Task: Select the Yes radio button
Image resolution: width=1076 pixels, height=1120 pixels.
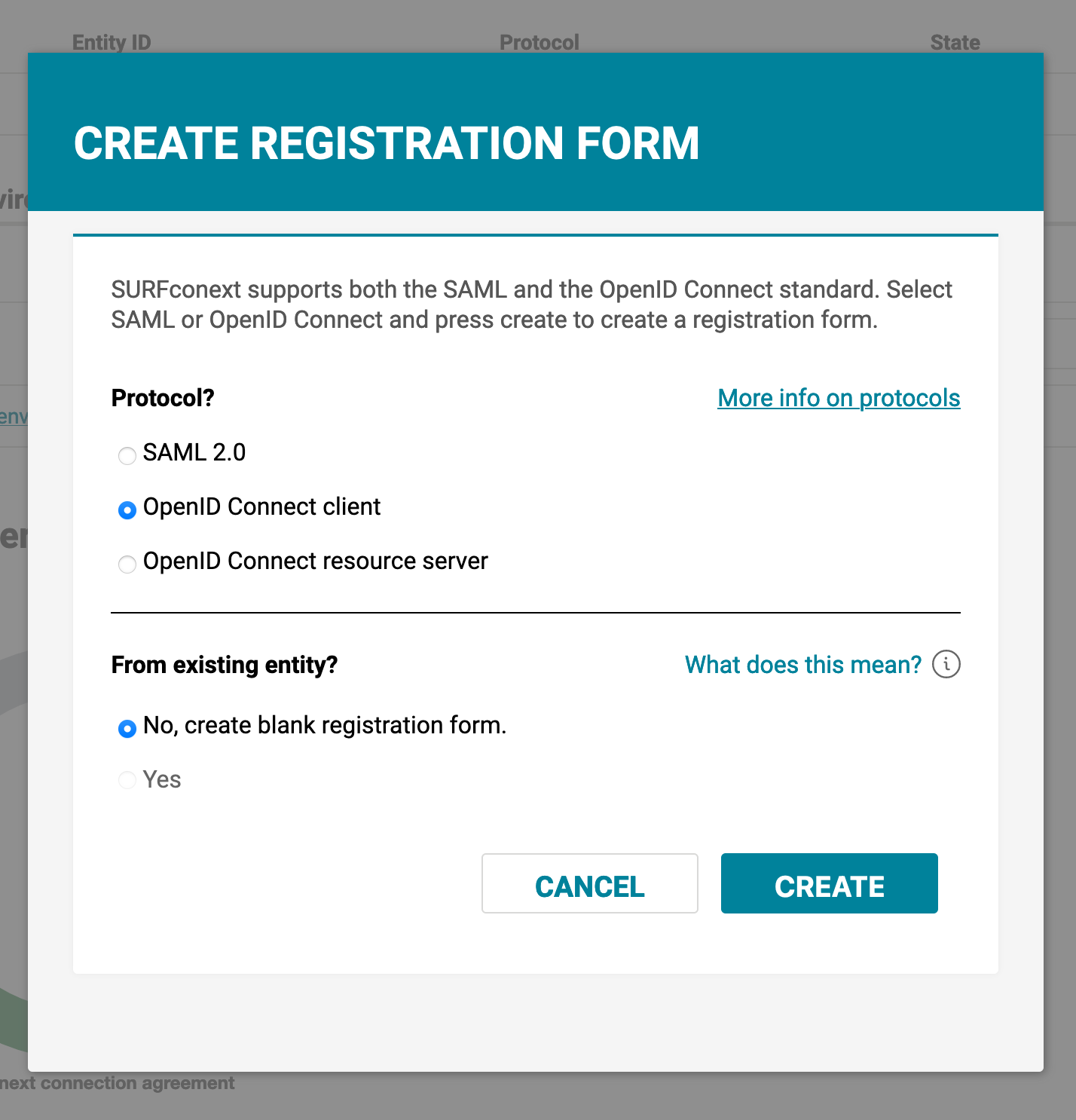Action: pos(127,779)
